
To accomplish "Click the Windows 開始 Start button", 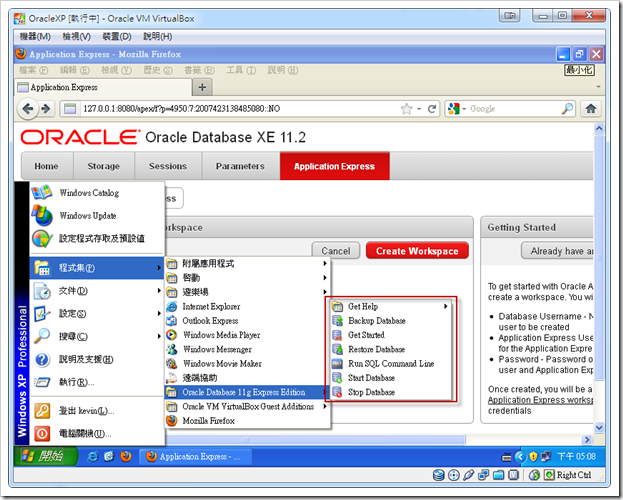I will [45, 456].
